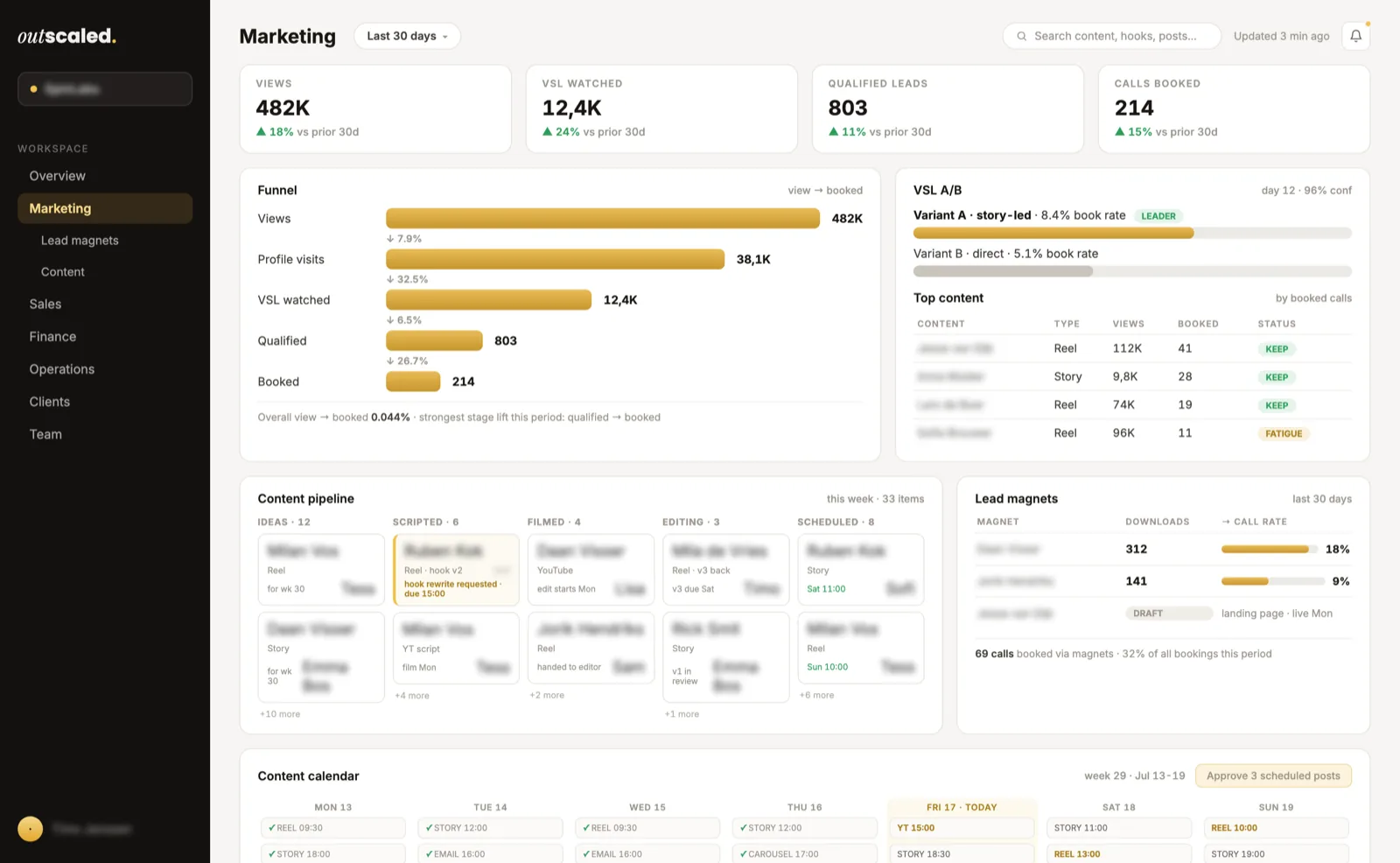
Task: Click the Variant B book rate bar
Action: pyautogui.click(x=1132, y=271)
